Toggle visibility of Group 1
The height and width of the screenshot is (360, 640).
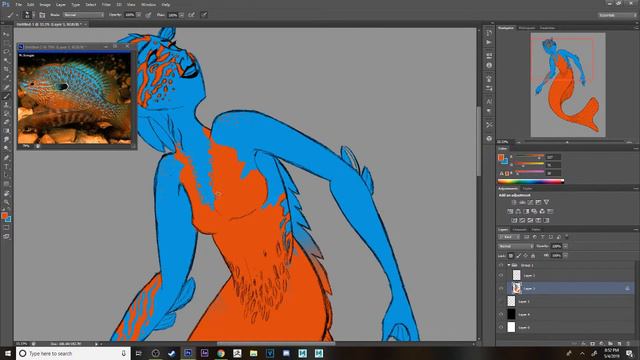[x=501, y=265]
